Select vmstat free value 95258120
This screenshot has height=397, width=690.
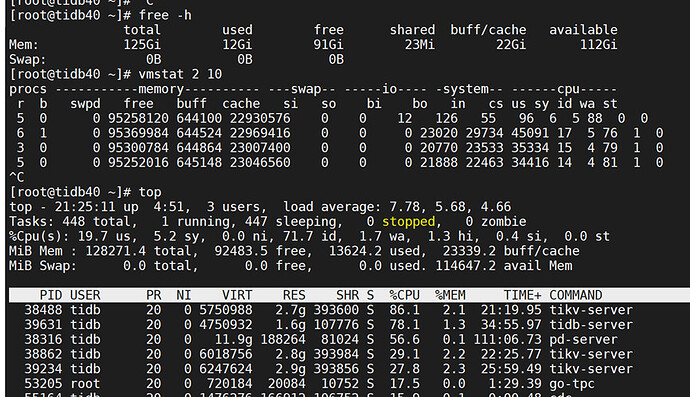[x=138, y=118]
